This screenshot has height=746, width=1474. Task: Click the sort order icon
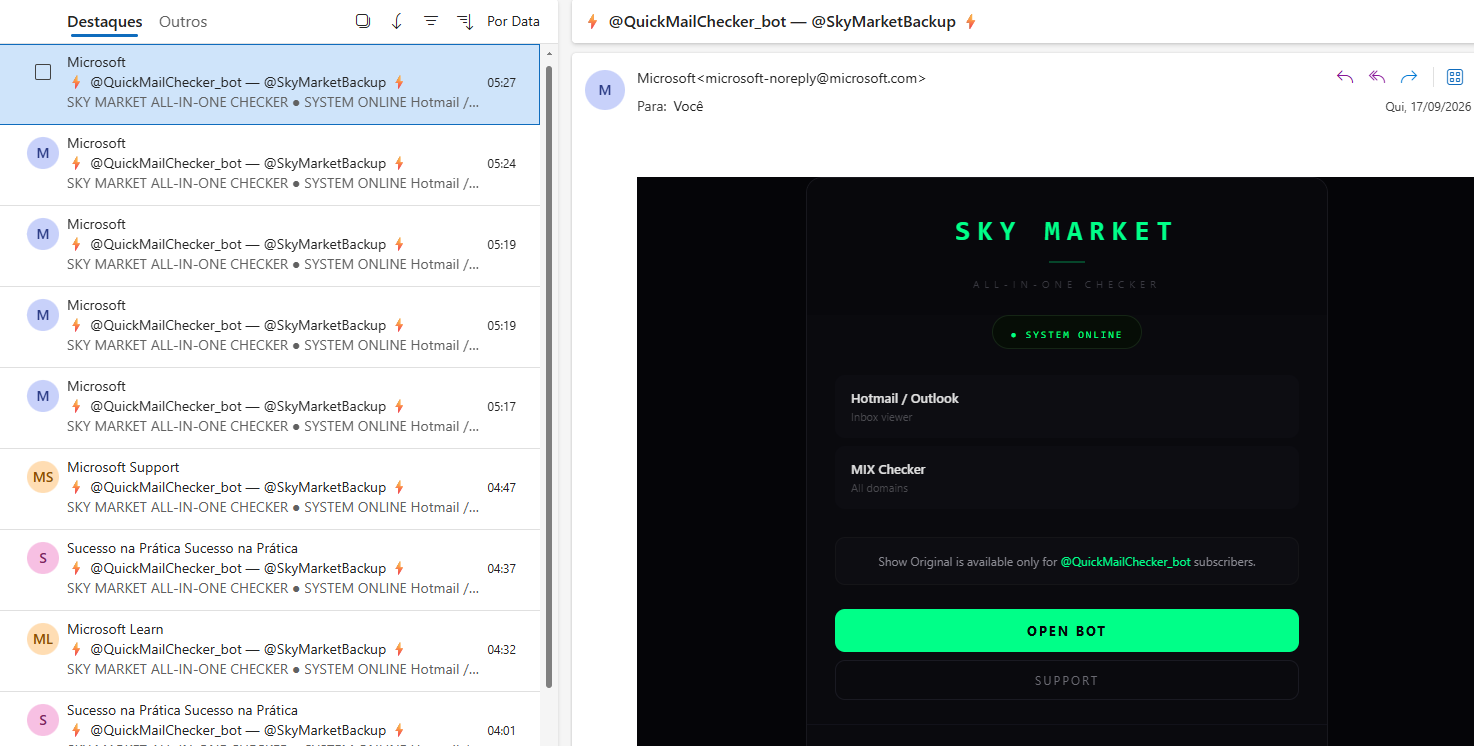[x=465, y=21]
